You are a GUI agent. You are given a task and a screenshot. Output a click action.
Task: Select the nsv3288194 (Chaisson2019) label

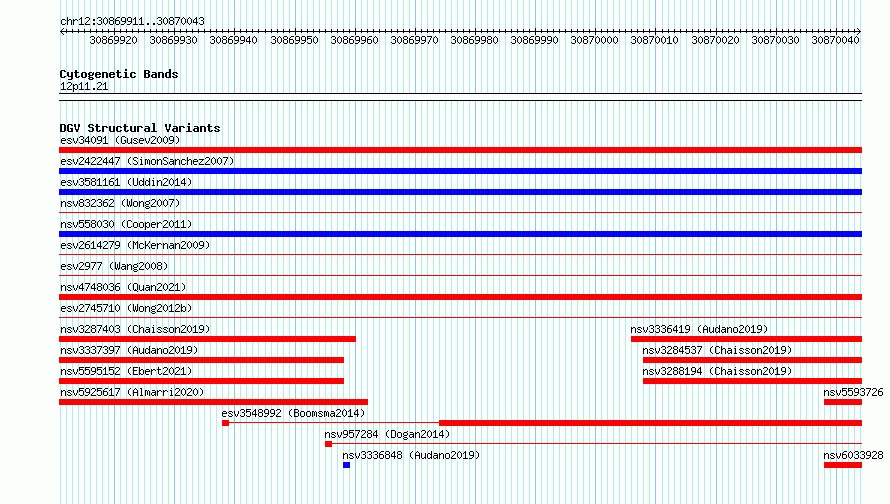[717, 371]
